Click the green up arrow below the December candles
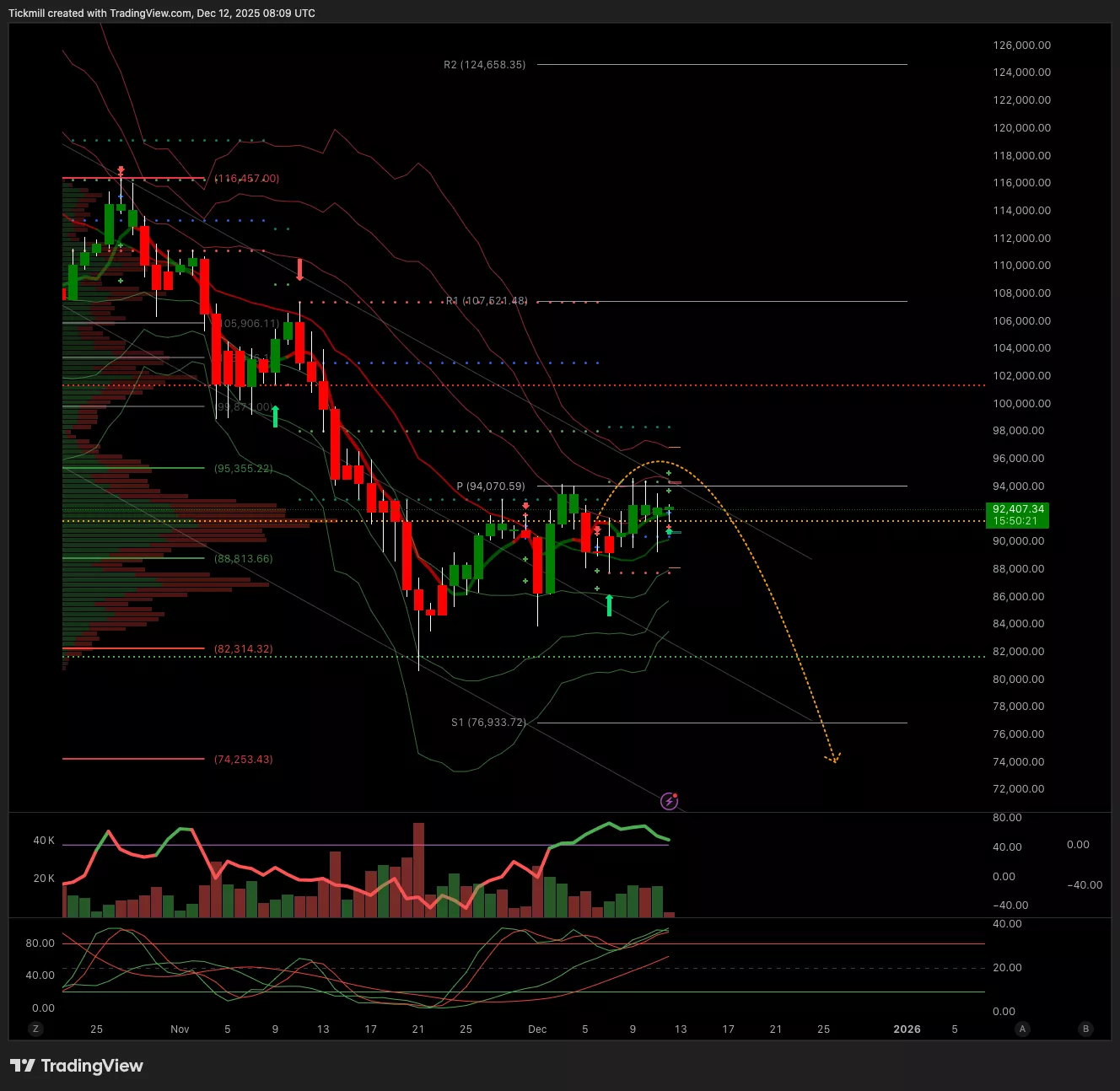 (610, 605)
